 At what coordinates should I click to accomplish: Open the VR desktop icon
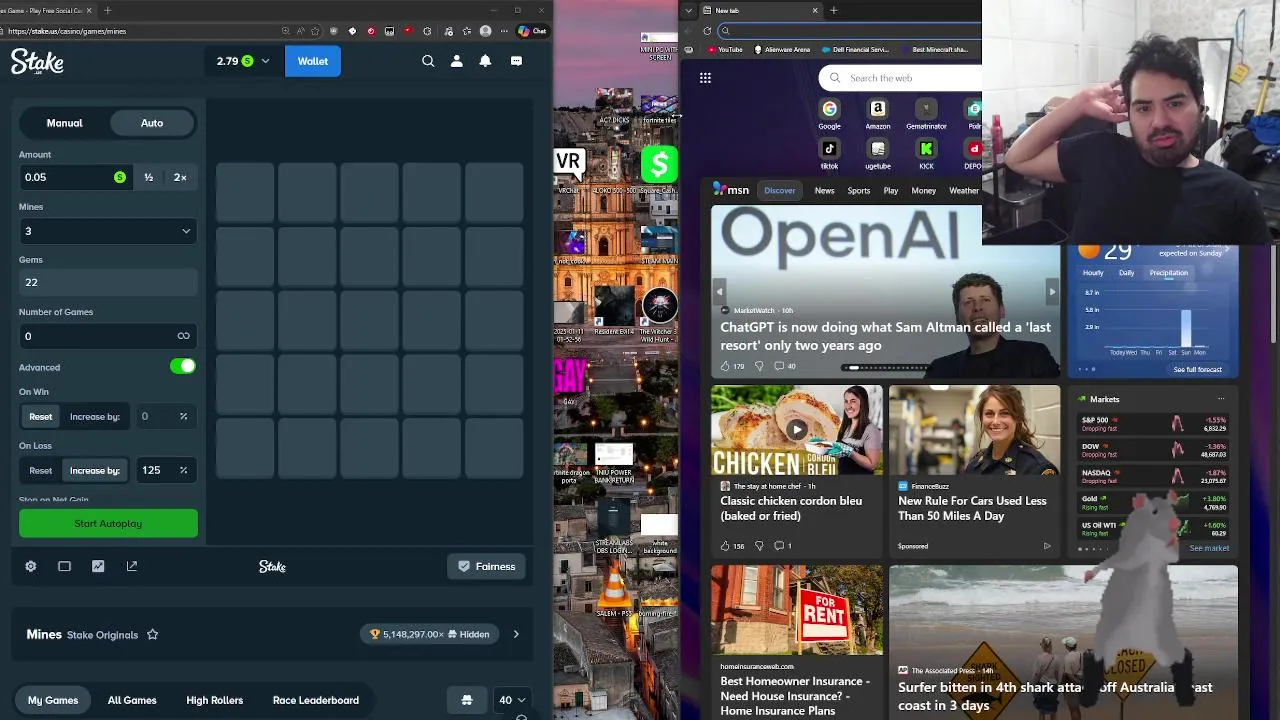[x=568, y=168]
